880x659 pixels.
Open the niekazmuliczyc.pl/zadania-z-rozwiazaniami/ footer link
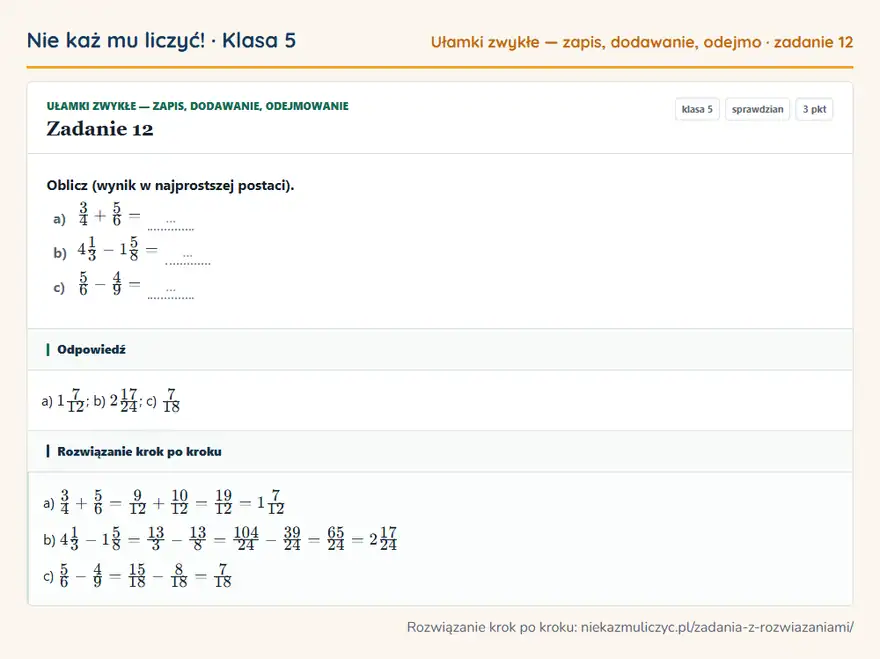[x=717, y=627]
